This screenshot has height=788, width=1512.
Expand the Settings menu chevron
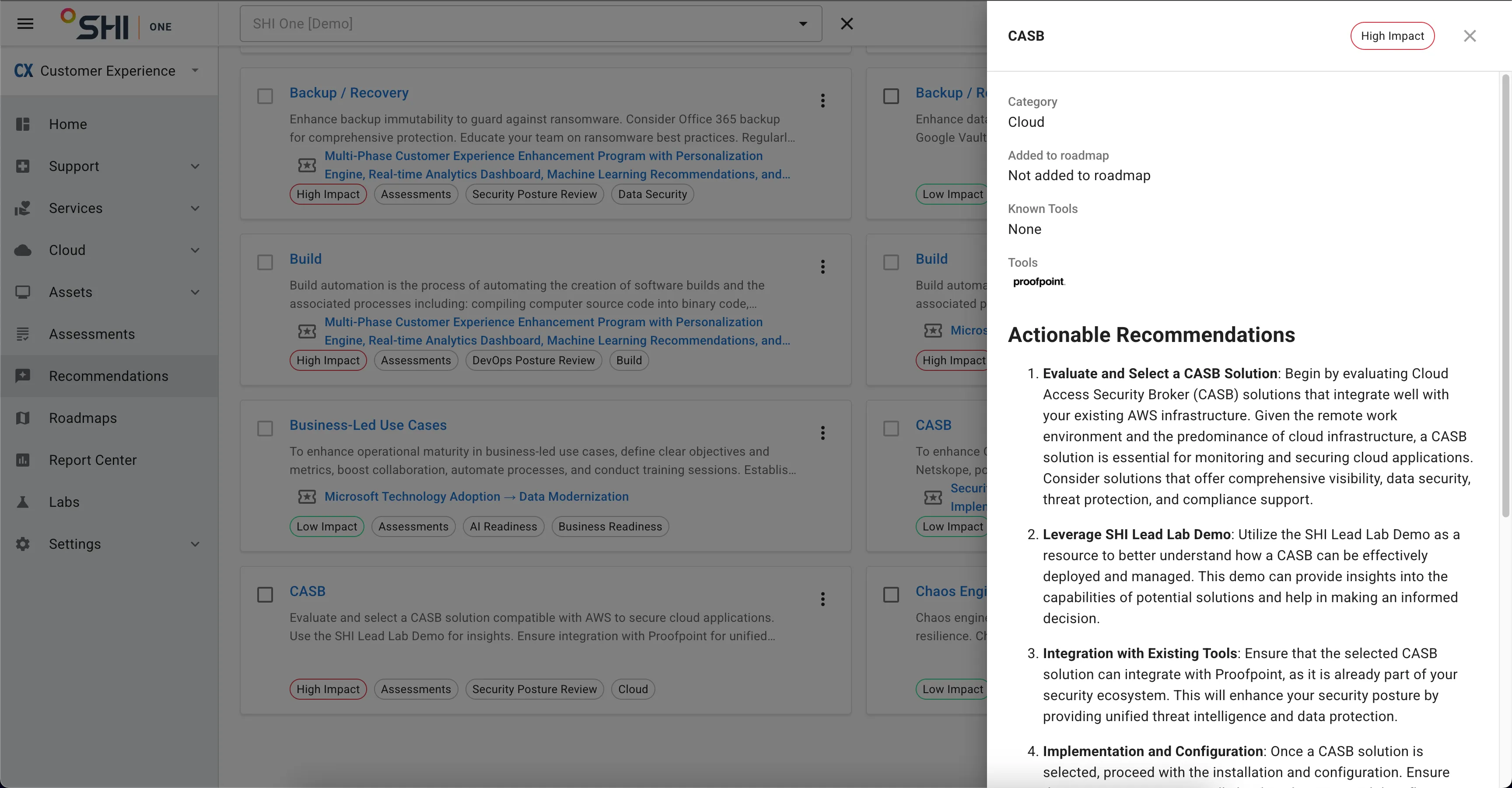196,544
